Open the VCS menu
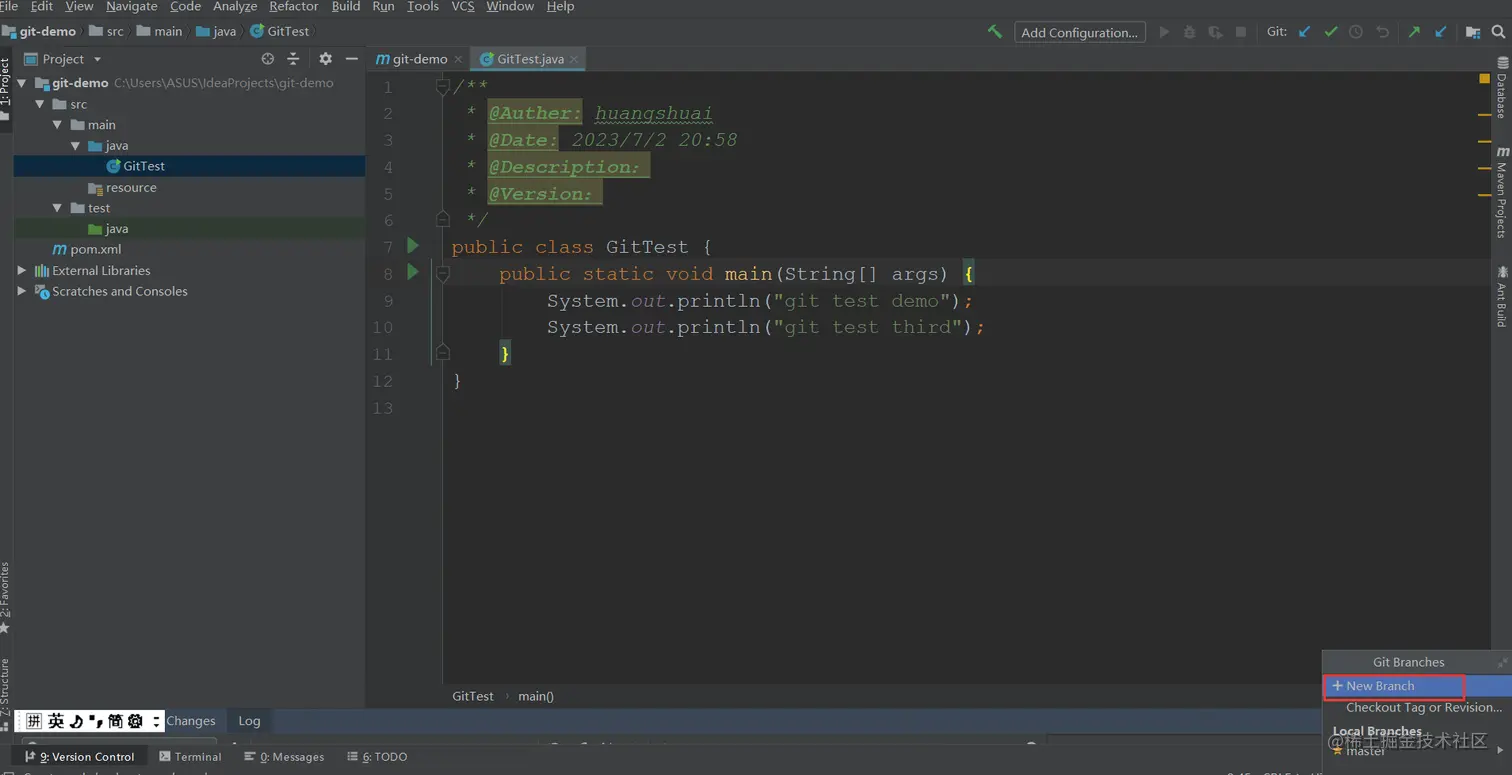 [x=463, y=6]
